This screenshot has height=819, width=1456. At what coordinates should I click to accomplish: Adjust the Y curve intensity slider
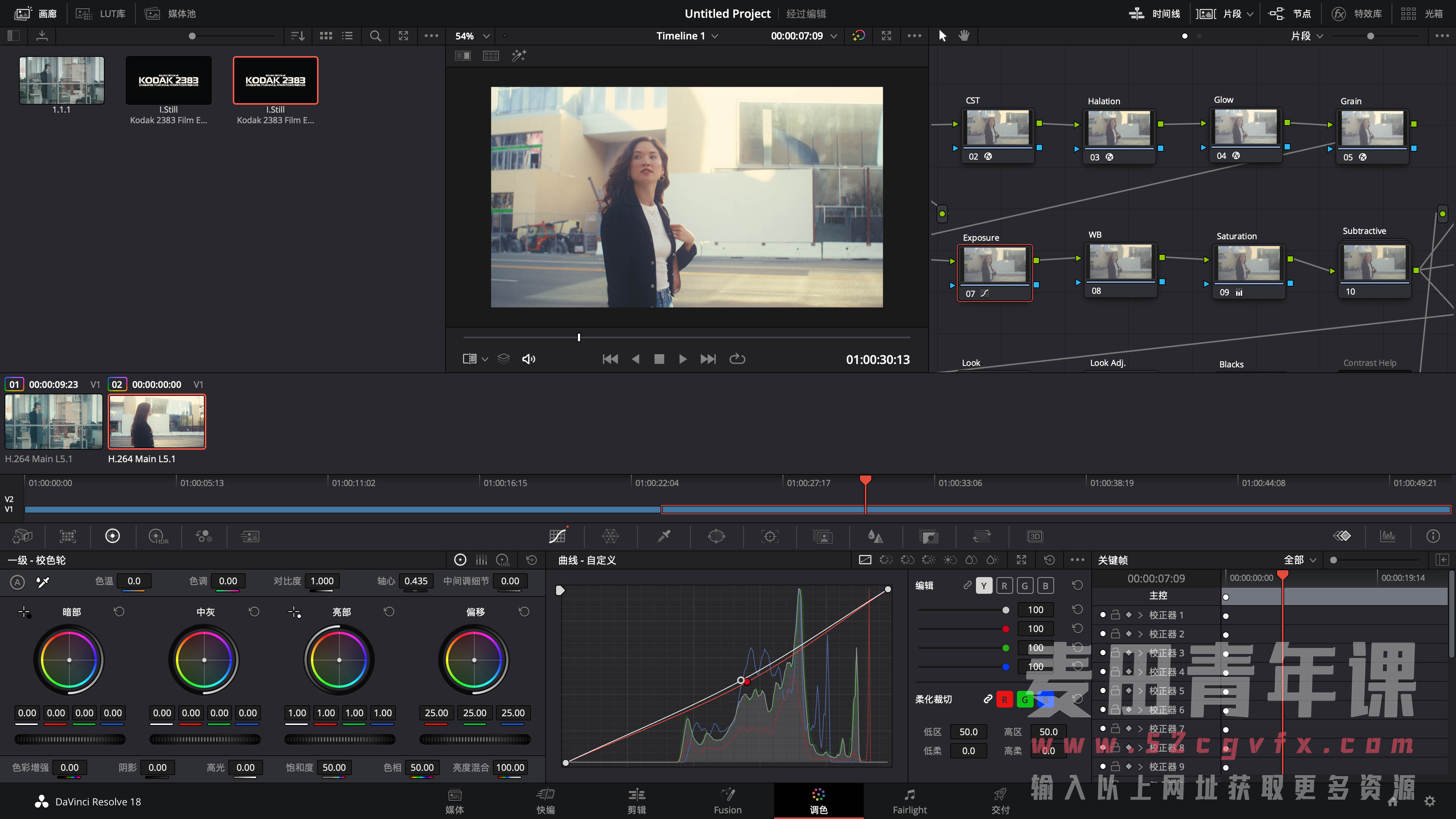click(1006, 610)
